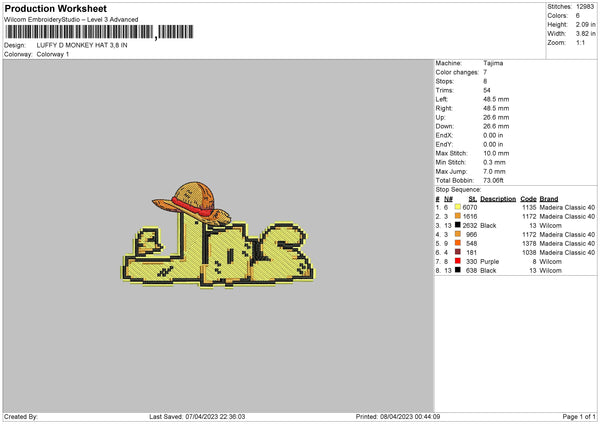Screen dimensions: 600x424
Task: Click the Min Stitch value 0.3 mm
Action: click(494, 162)
